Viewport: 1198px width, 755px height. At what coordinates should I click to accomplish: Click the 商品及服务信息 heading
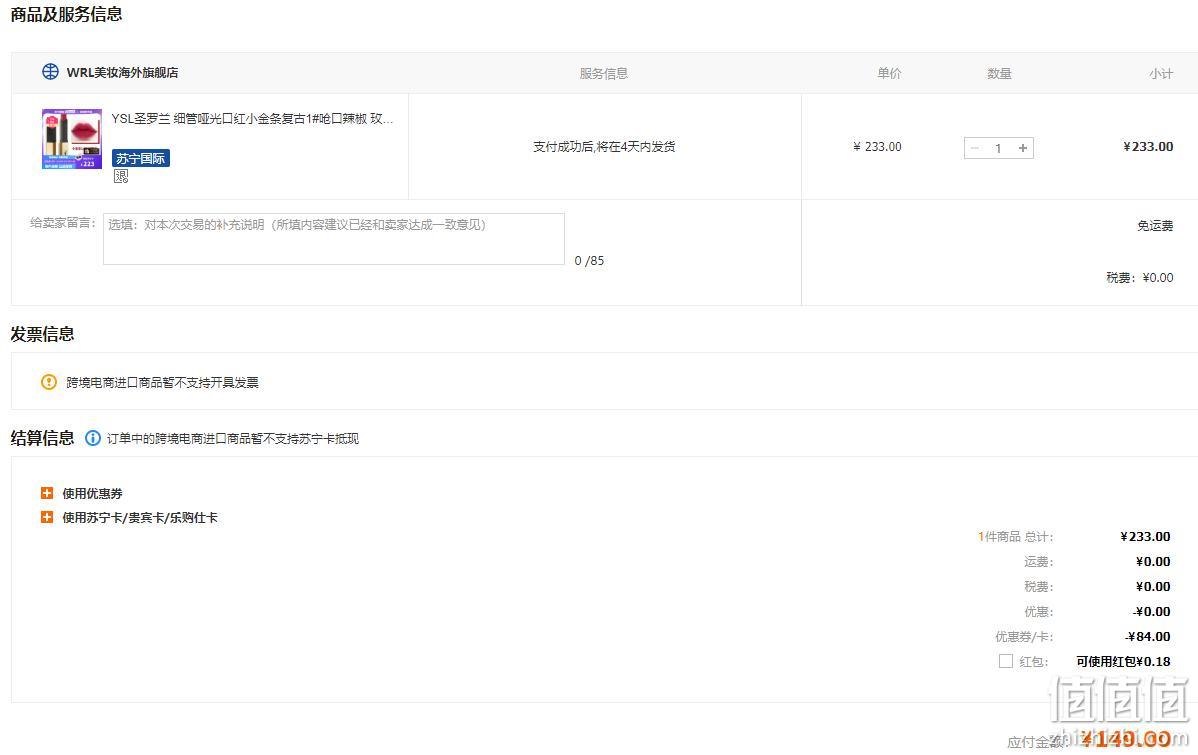coord(66,15)
